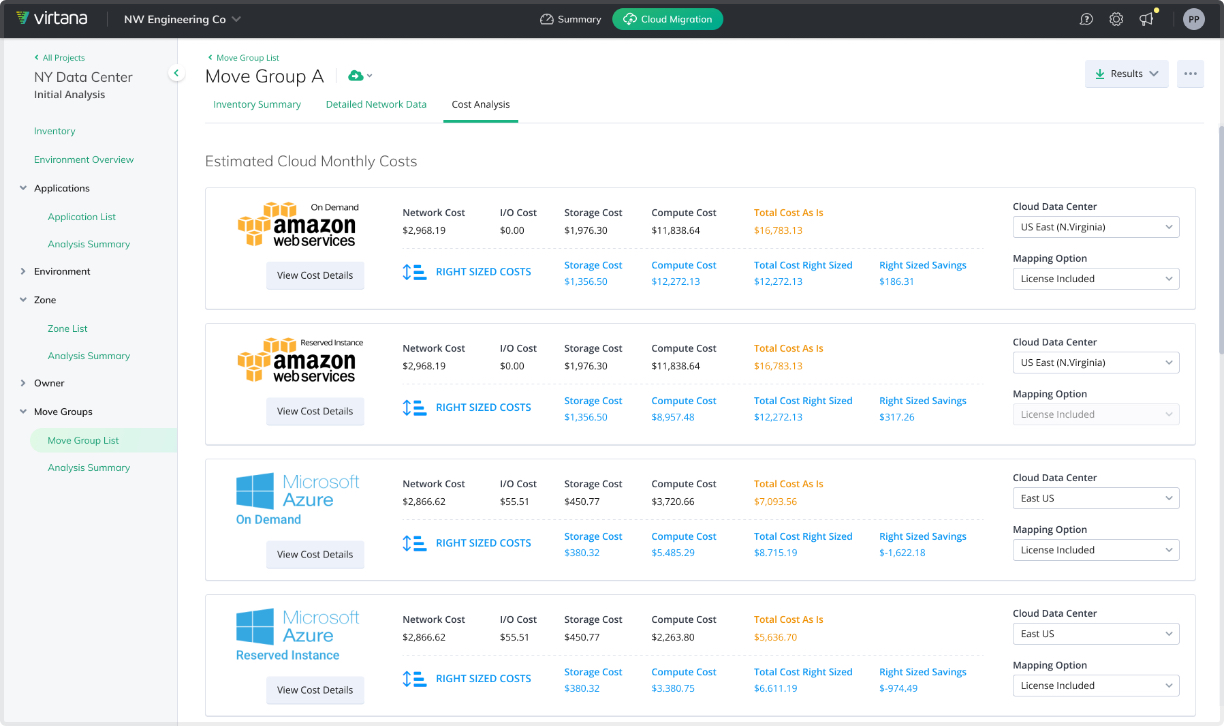This screenshot has height=726, width=1224.
Task: Click the Microsoft Azure On Demand logo
Action: 297,498
